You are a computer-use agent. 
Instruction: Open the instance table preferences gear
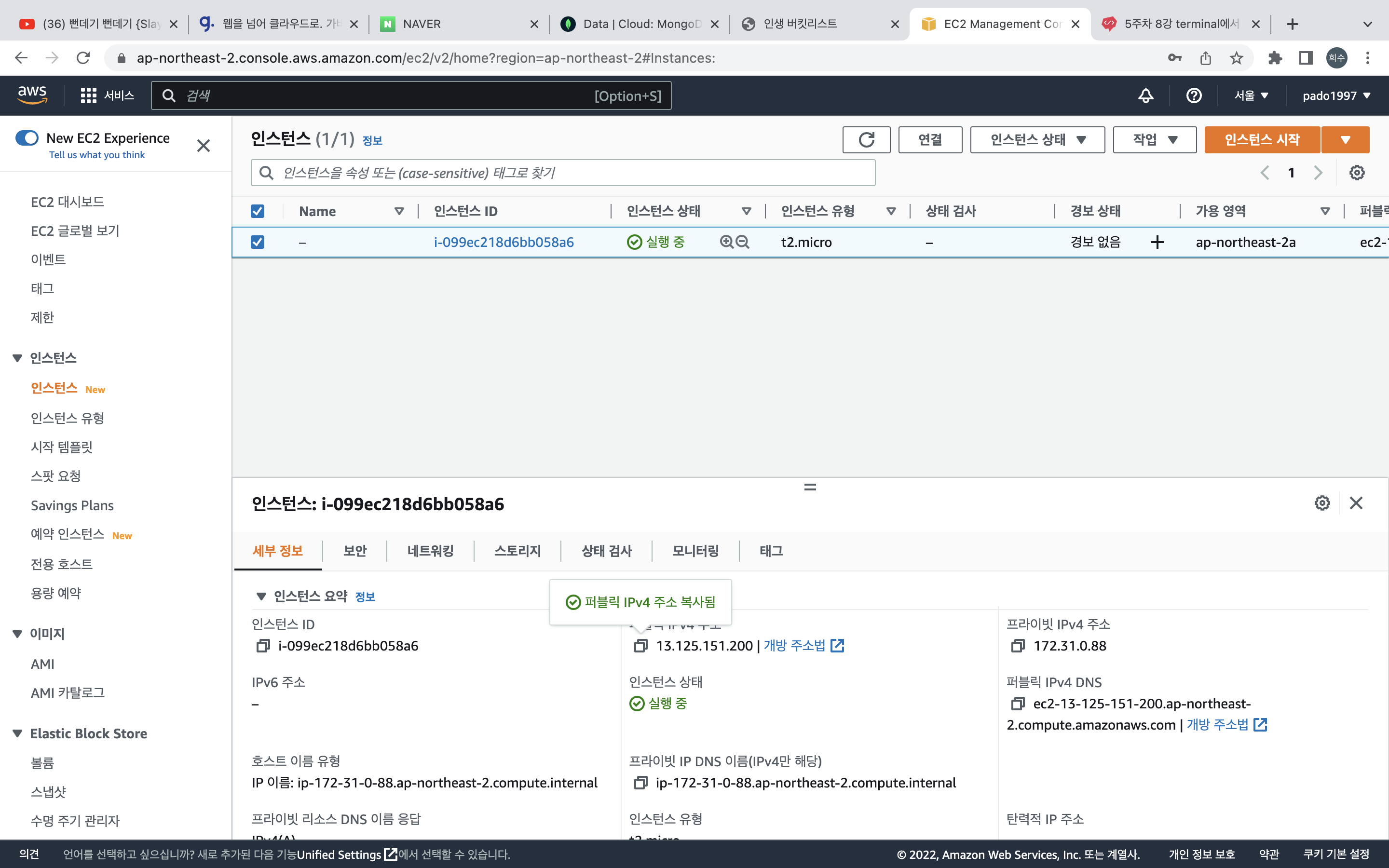point(1357,173)
